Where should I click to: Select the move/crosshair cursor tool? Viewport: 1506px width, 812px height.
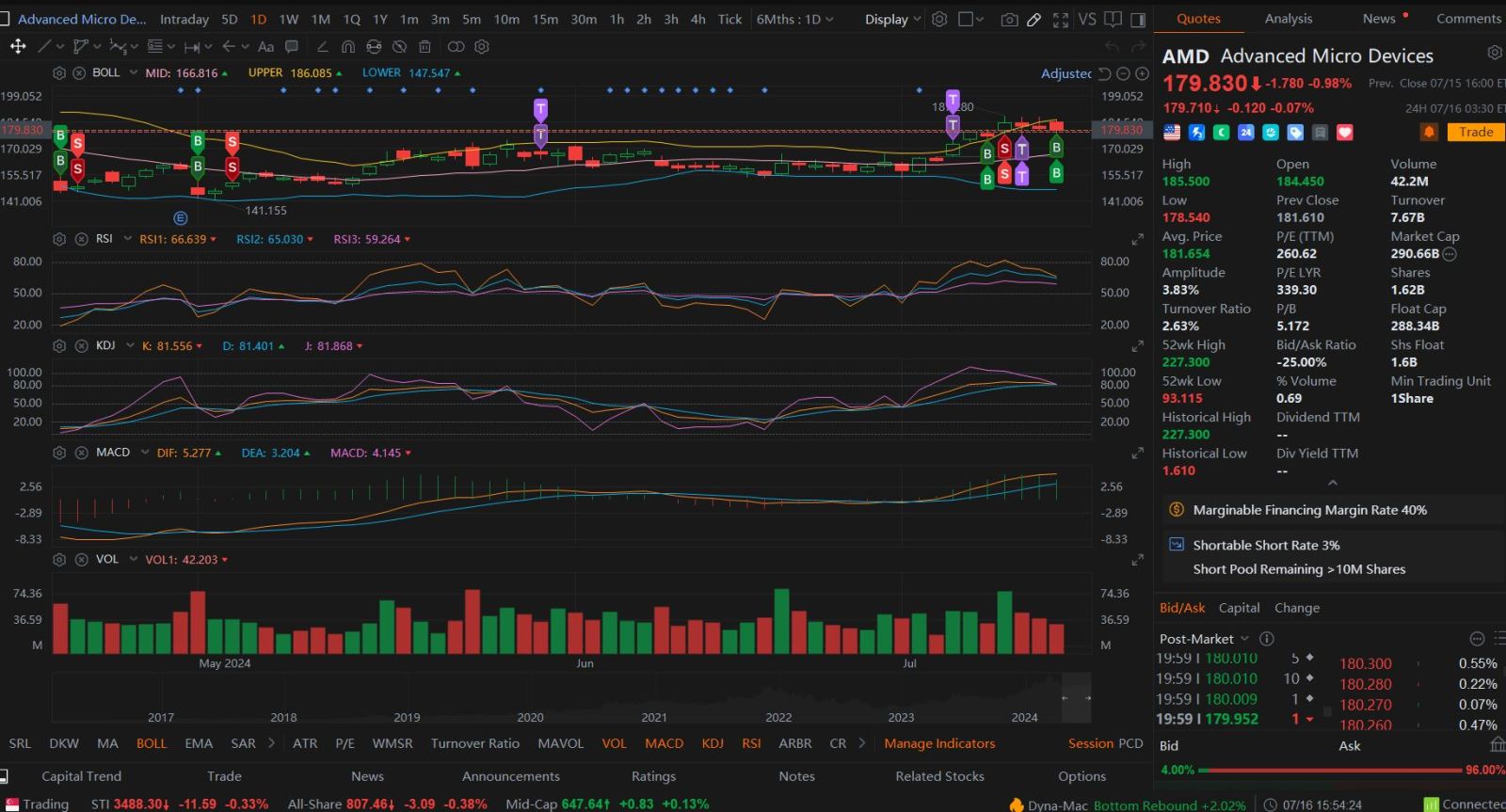coord(18,46)
